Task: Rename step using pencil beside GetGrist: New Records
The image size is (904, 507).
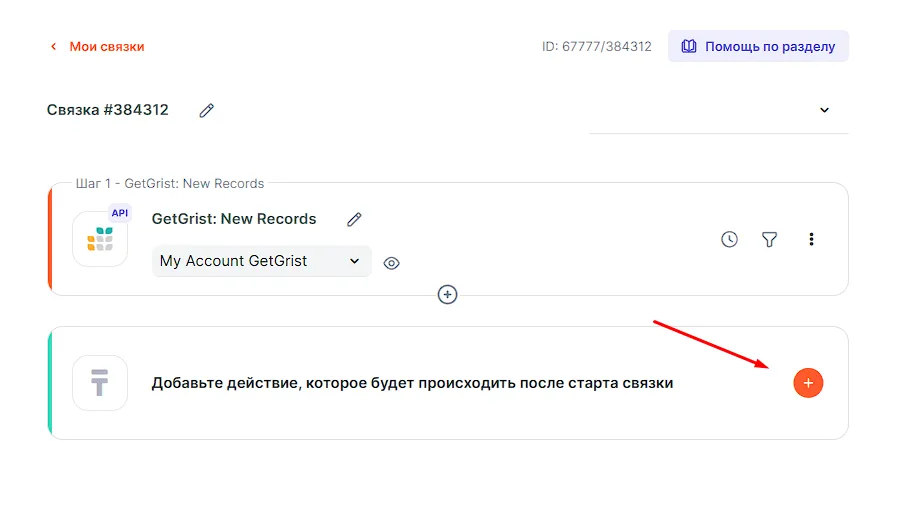Action: point(353,220)
